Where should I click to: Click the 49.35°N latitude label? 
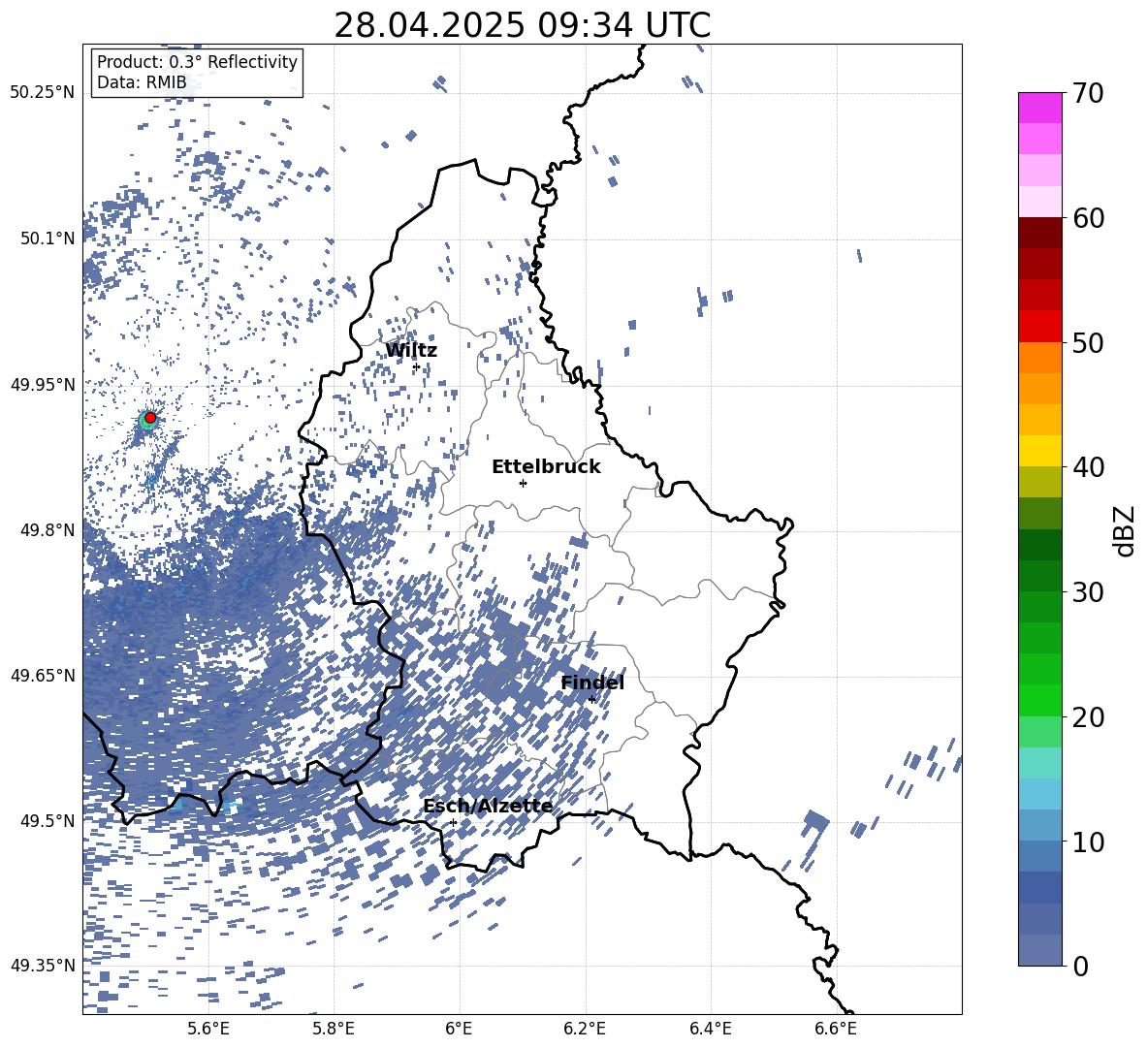(x=43, y=966)
